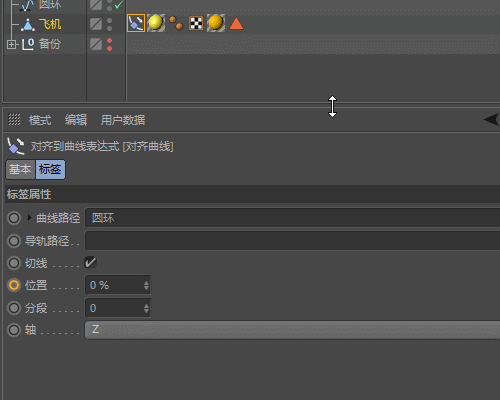The height and width of the screenshot is (400, 500).
Task: Click the 圆环 spline object icon
Action: click(27, 5)
